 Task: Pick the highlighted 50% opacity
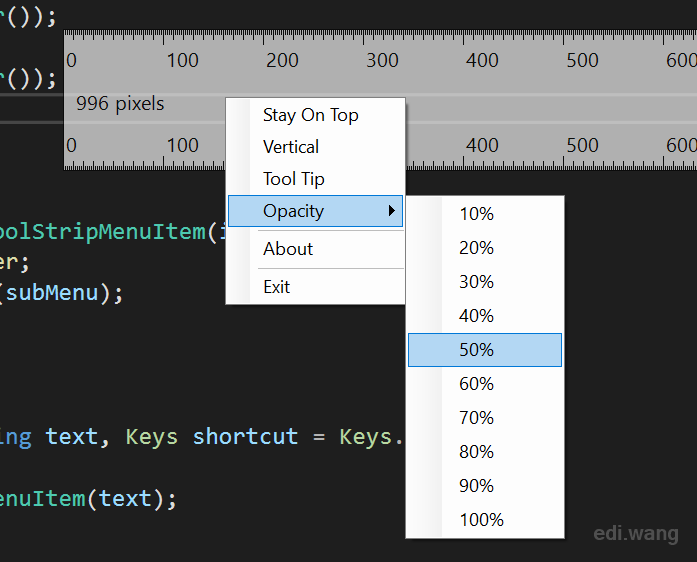click(485, 350)
